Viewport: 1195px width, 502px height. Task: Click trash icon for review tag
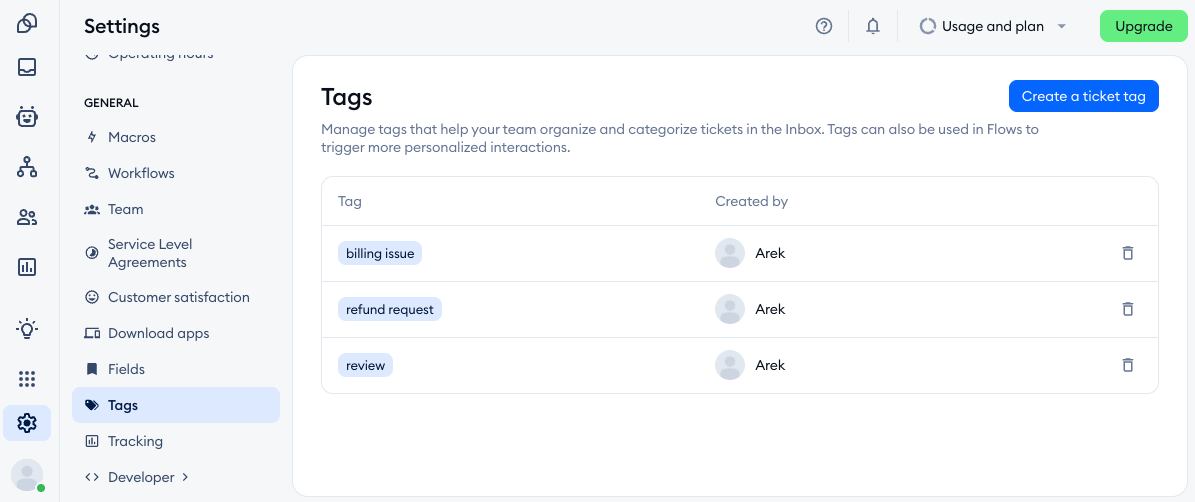[x=1127, y=365]
